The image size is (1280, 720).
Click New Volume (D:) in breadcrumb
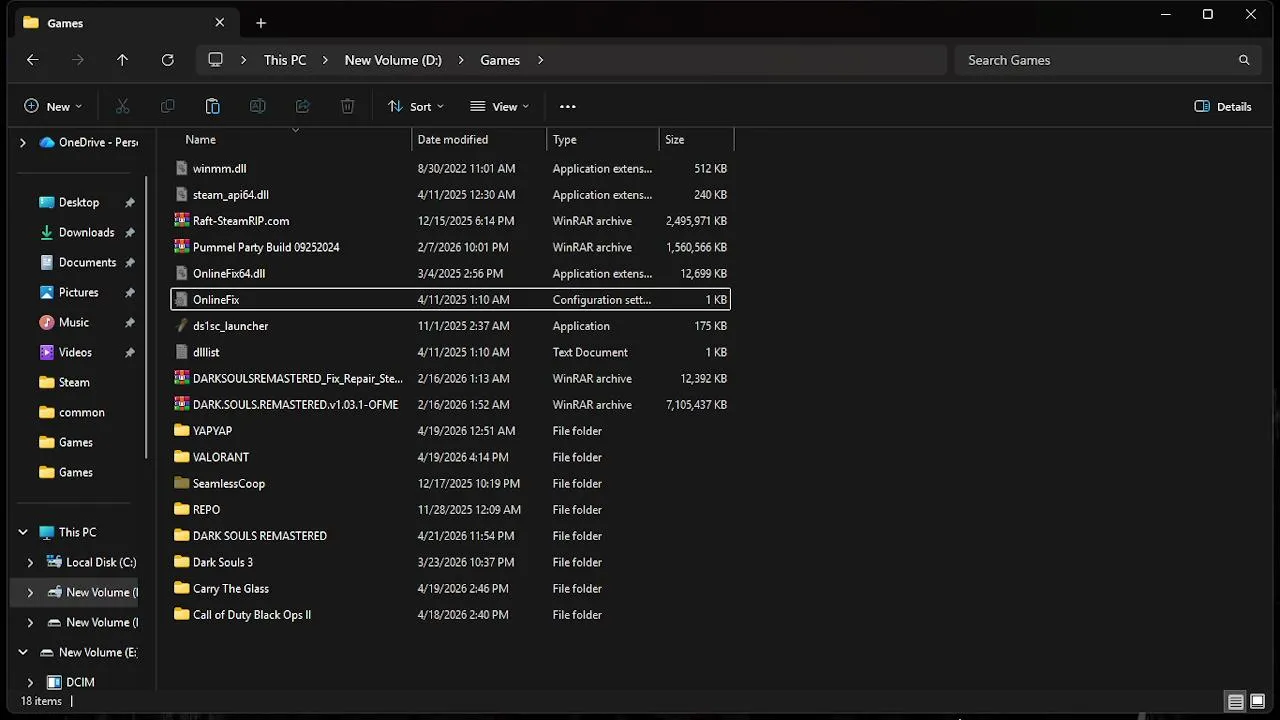[x=393, y=60]
